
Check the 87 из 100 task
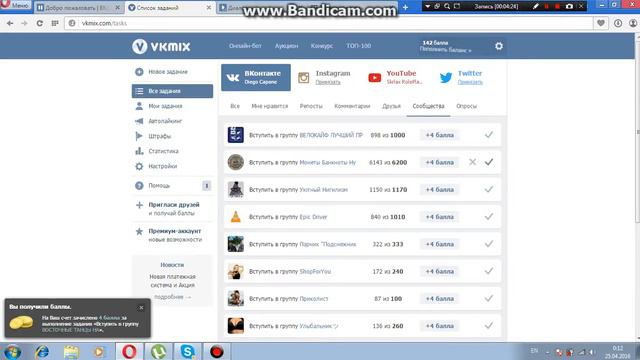(489, 299)
